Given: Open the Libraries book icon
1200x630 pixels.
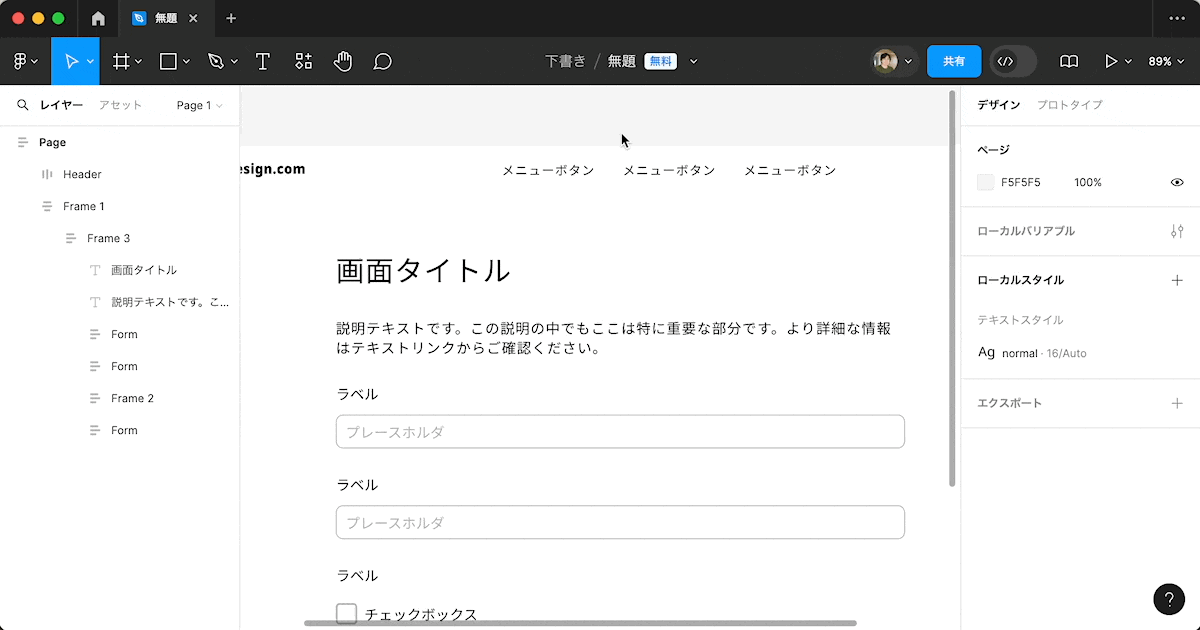Looking at the screenshot, I should click(x=1068, y=61).
